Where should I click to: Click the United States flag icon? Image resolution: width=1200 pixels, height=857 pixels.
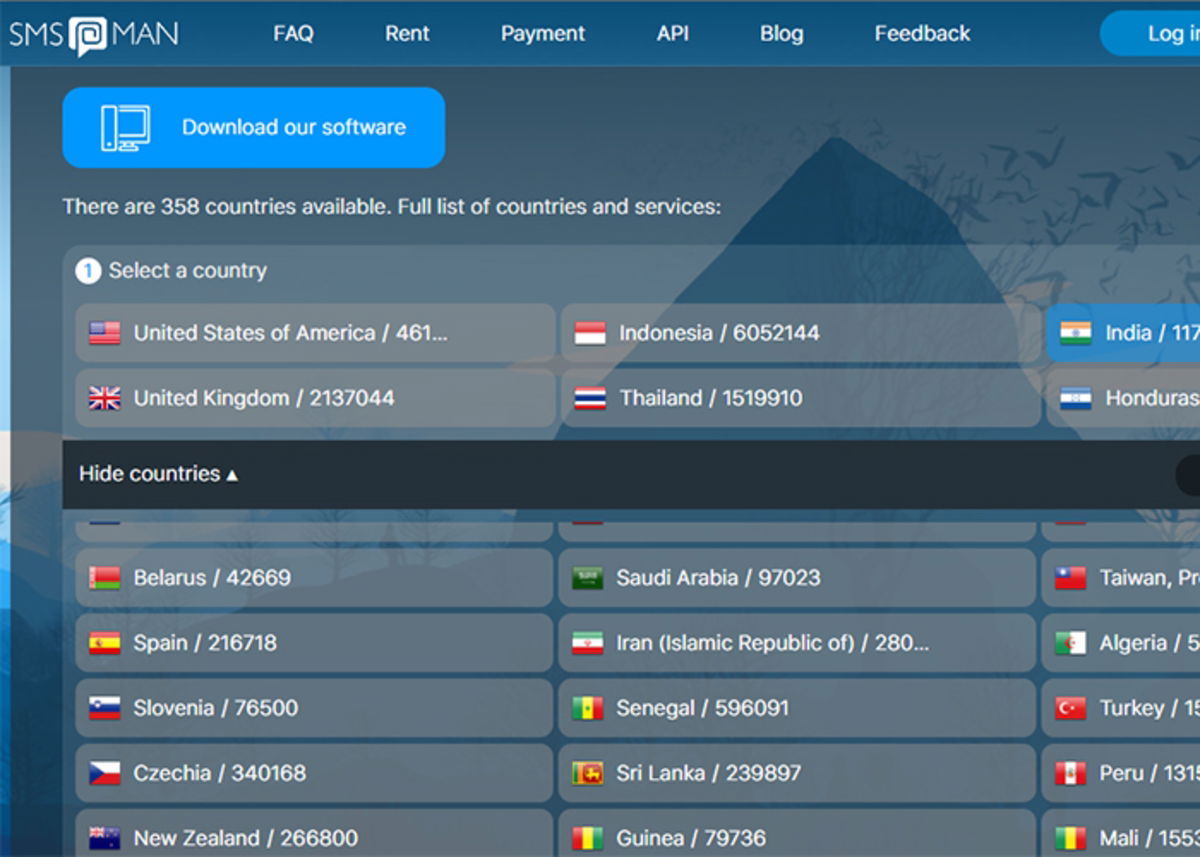pos(104,333)
